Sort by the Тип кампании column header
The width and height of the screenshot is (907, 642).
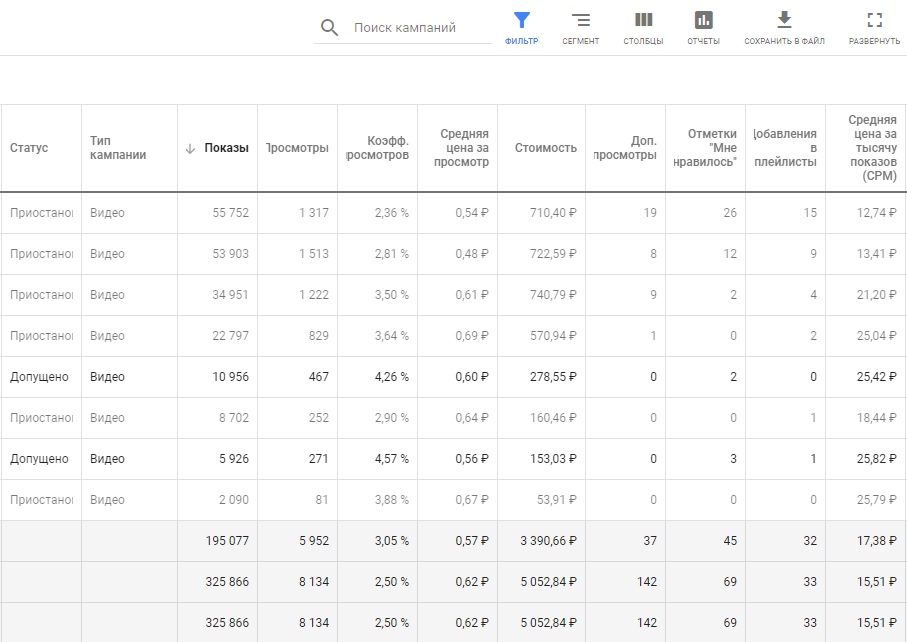[x=118, y=148]
